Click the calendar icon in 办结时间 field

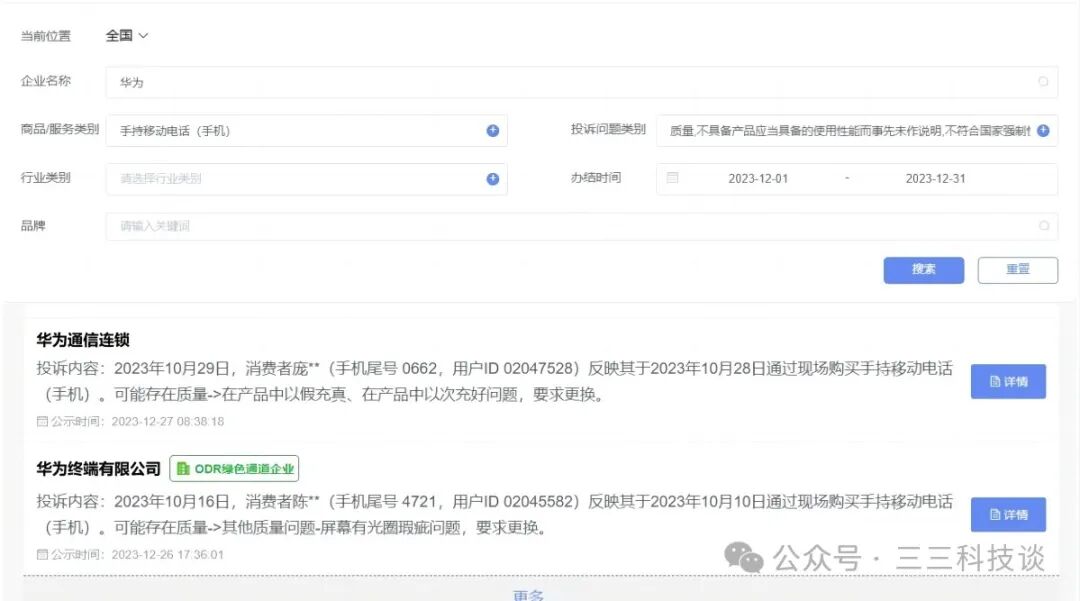[x=672, y=178]
